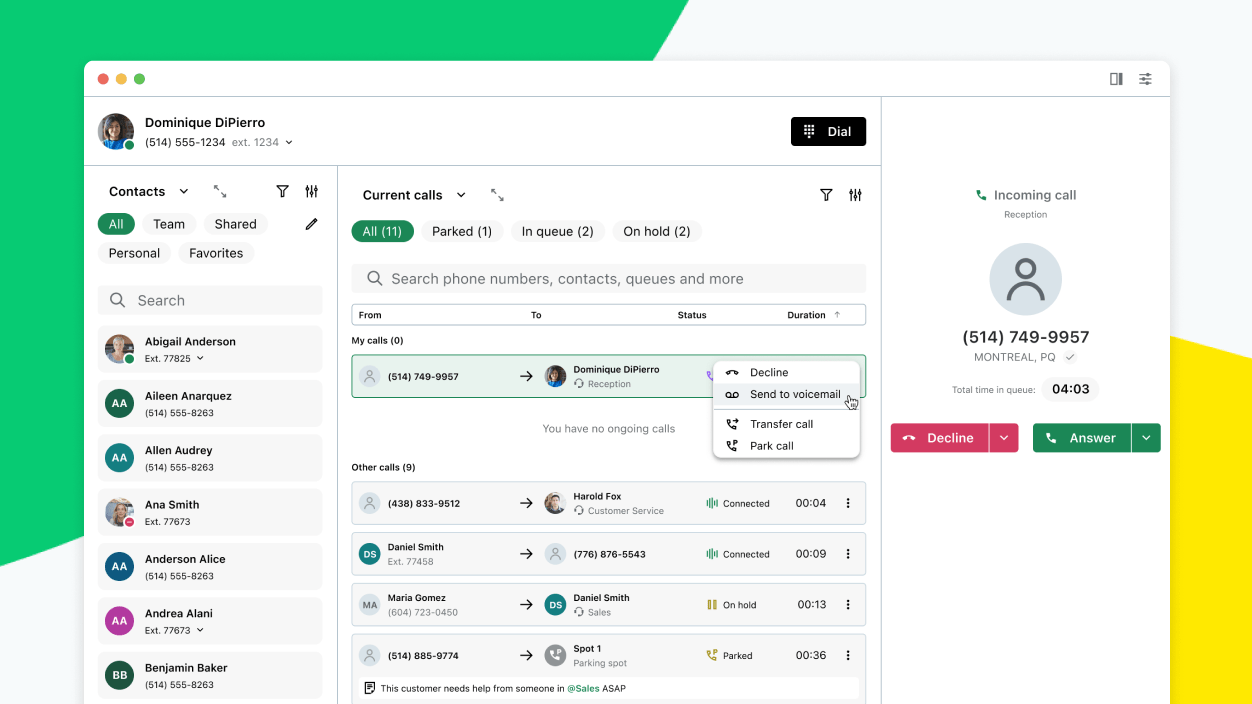This screenshot has width=1252, height=704.
Task: Open advanced contact filter sliders icon
Action: tap(311, 191)
